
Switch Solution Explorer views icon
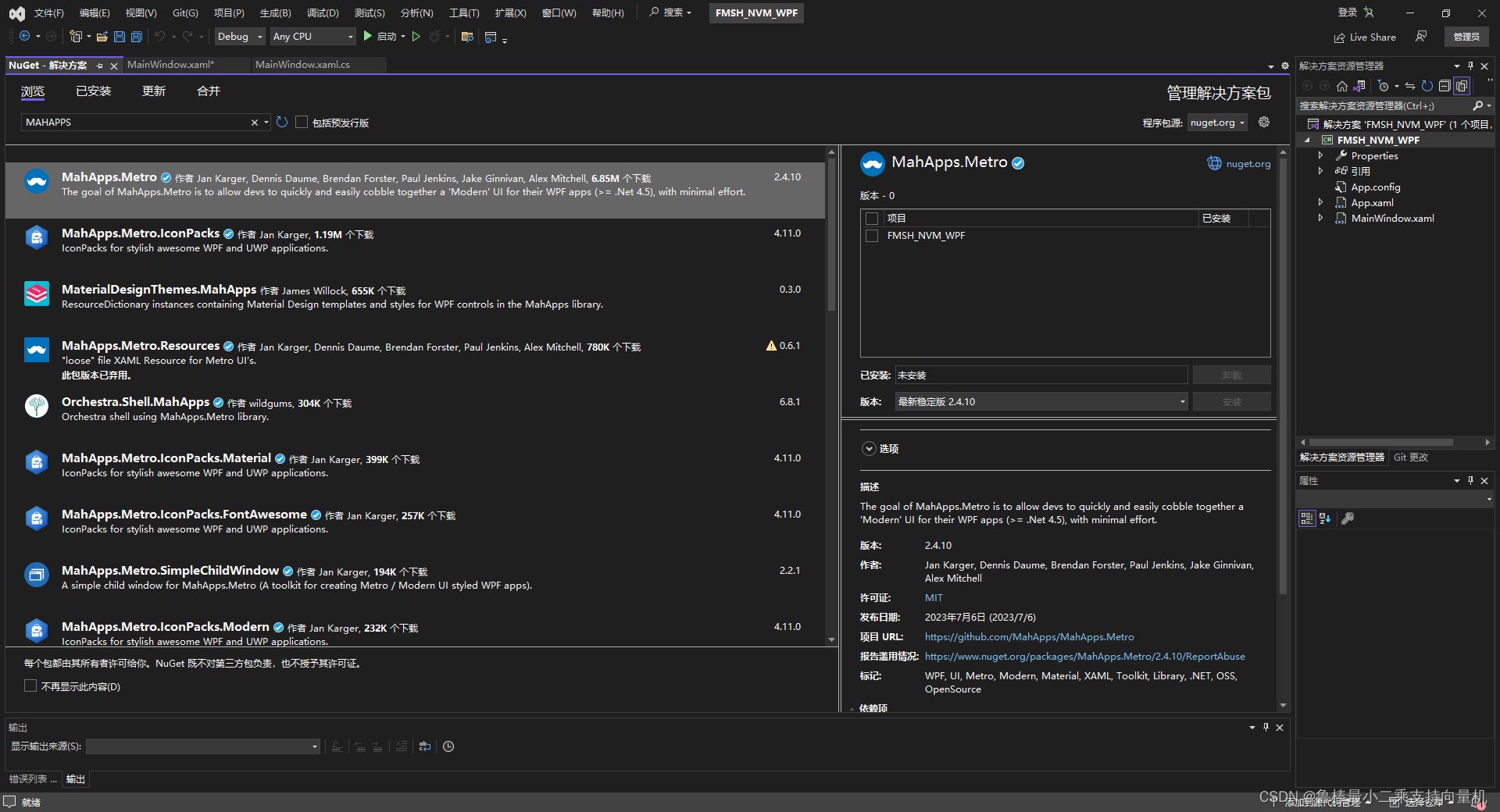tap(1359, 86)
